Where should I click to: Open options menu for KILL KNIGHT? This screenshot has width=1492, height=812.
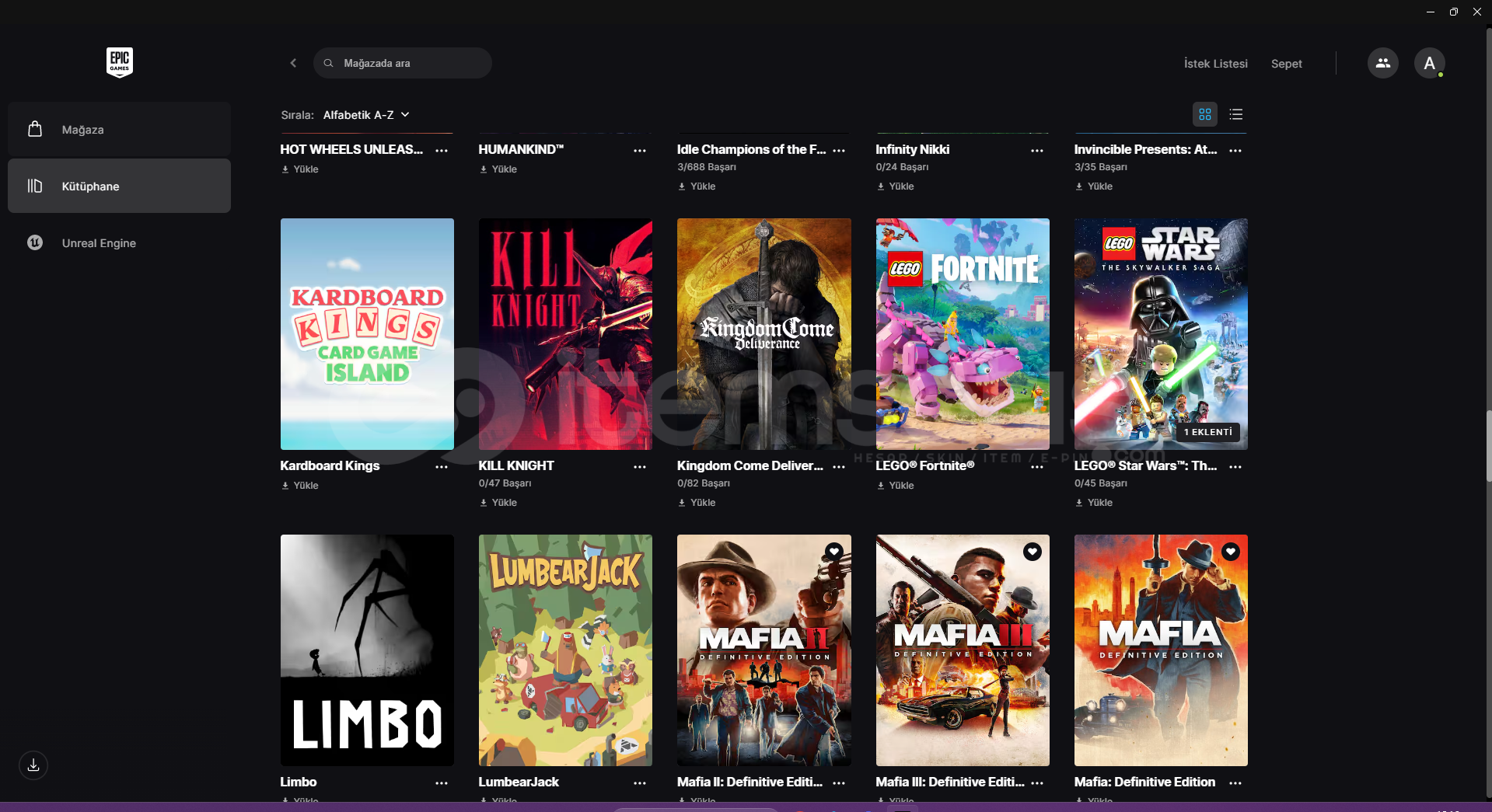click(640, 467)
